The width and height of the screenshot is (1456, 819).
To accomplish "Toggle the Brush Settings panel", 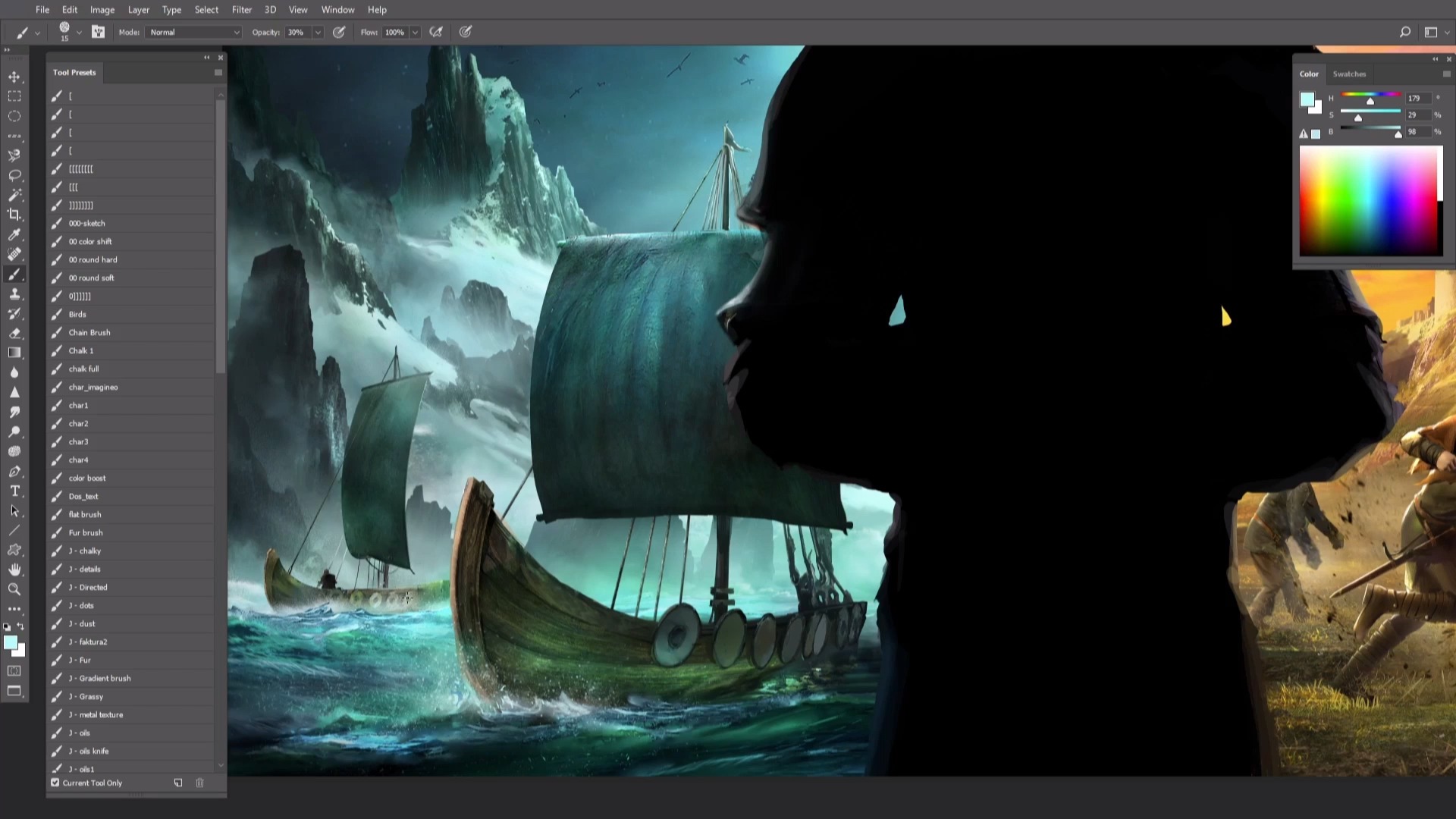I will (98, 32).
